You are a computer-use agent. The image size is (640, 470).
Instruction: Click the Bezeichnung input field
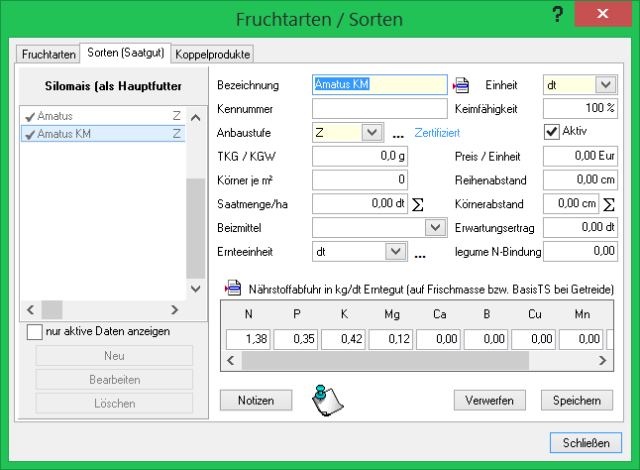coord(380,84)
